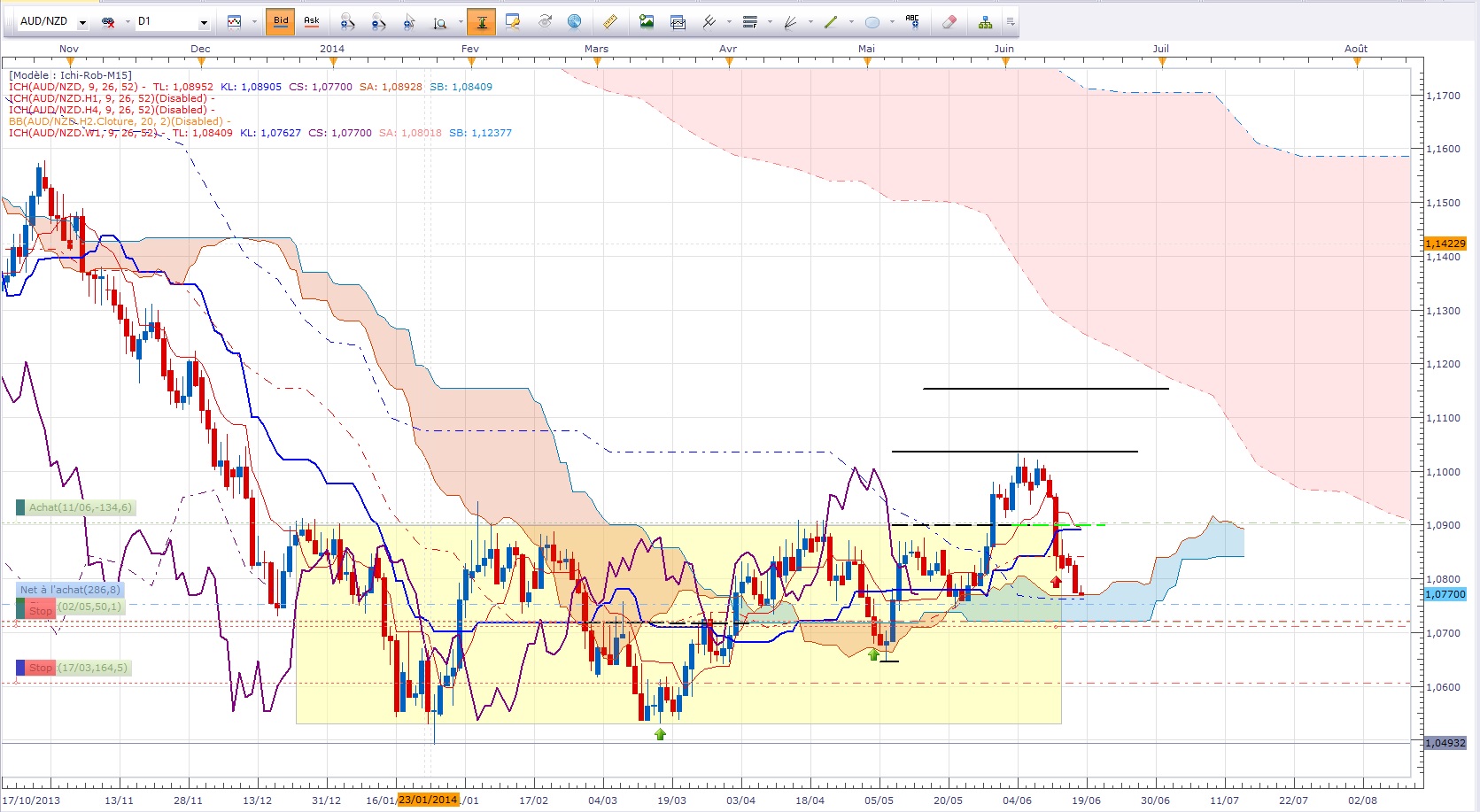1480x812 pixels.
Task: Click the vertical scale zoom icon
Action: [440, 21]
